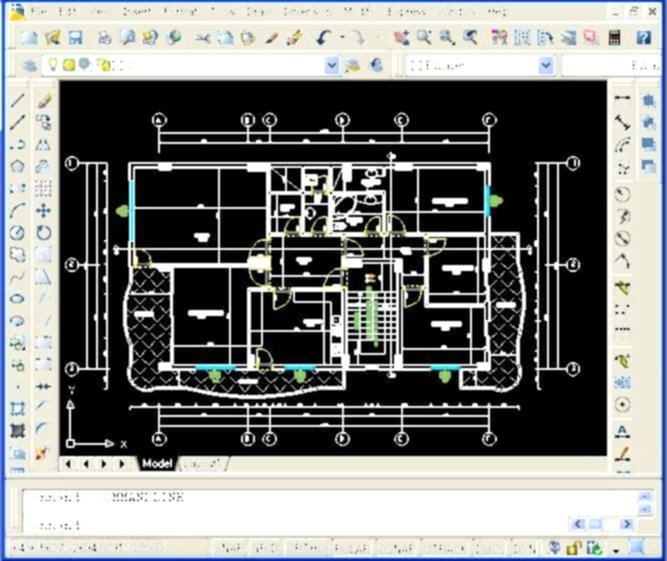Click in the command line input area
Viewport: 667px width, 561px height.
[300, 524]
